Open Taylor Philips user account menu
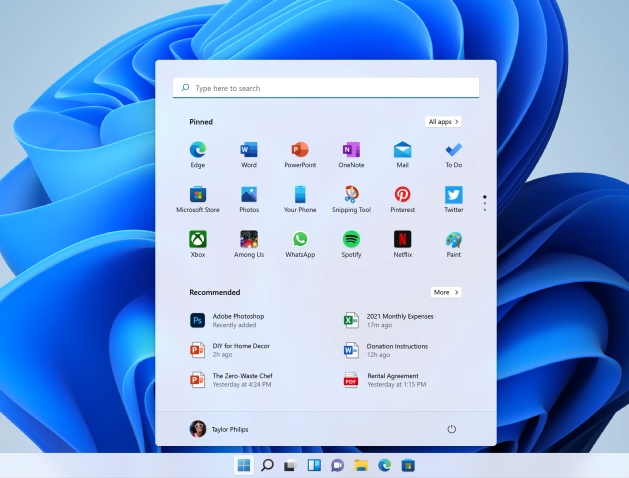This screenshot has height=478, width=629. (218, 429)
